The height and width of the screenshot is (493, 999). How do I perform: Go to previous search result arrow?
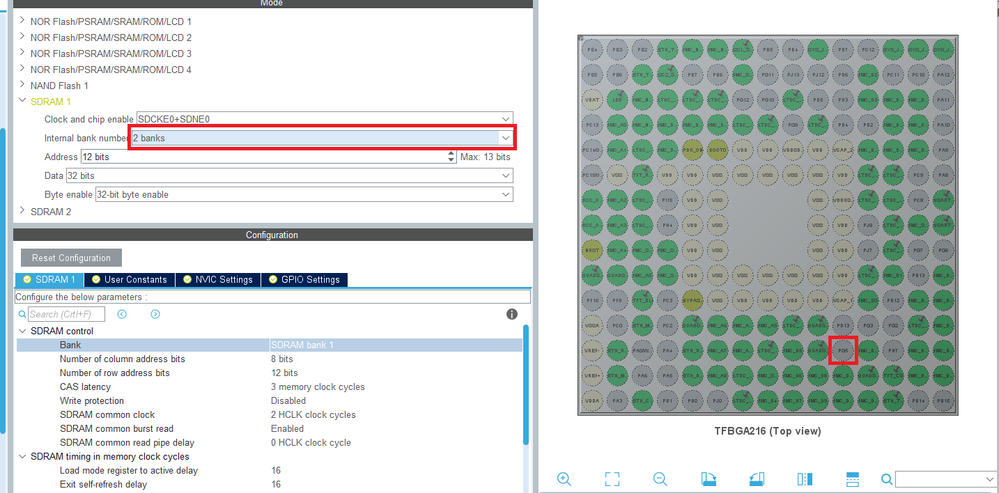coord(122,314)
